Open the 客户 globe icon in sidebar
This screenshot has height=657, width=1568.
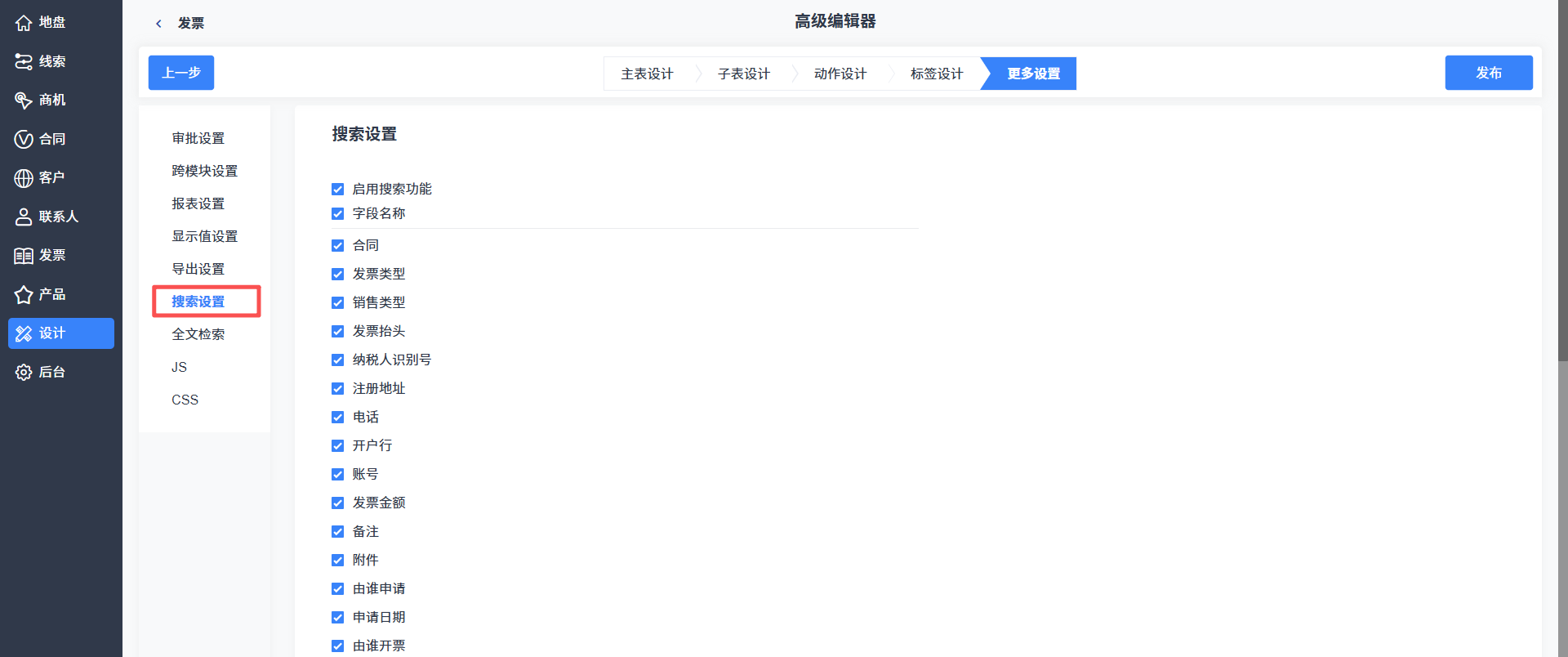click(x=24, y=177)
